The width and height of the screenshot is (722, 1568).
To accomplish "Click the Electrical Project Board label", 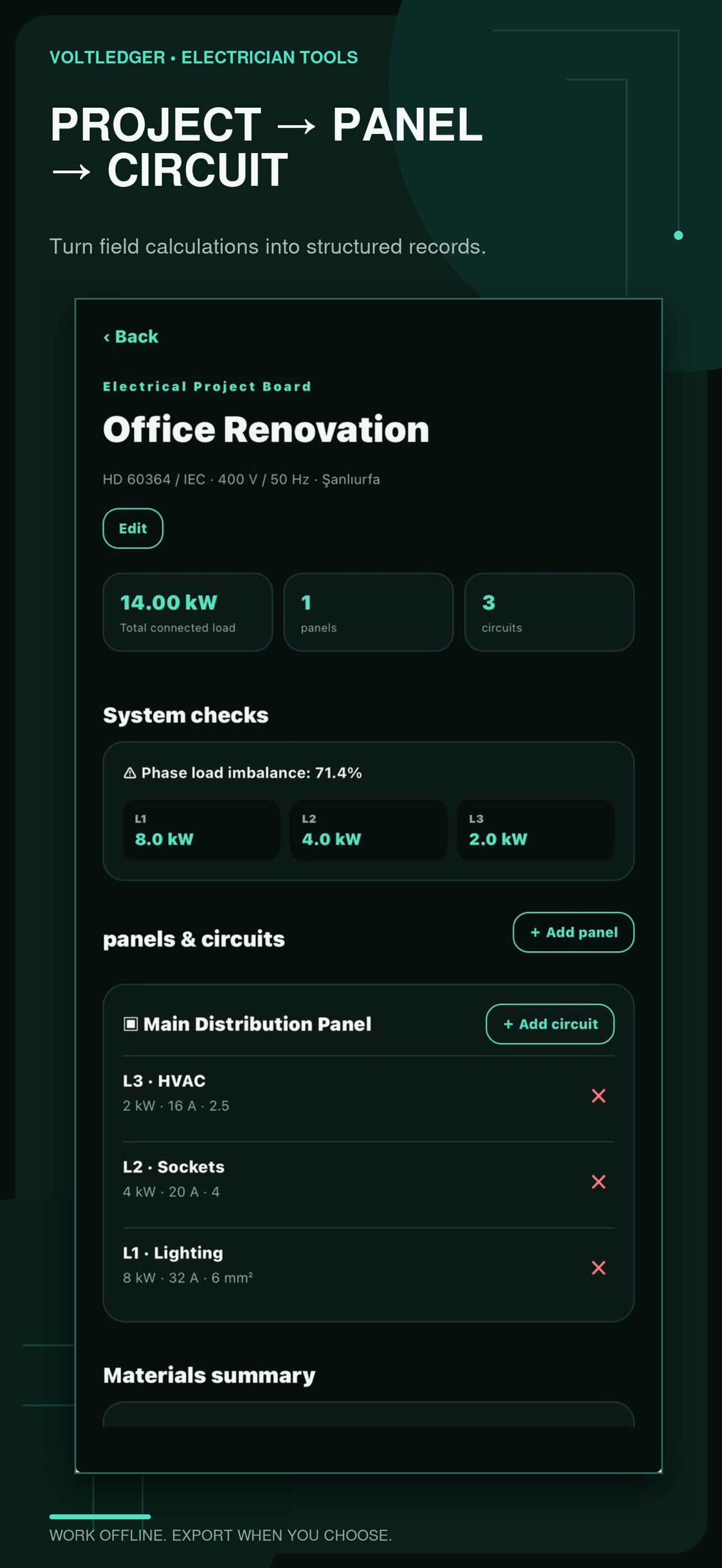I will click(x=207, y=386).
